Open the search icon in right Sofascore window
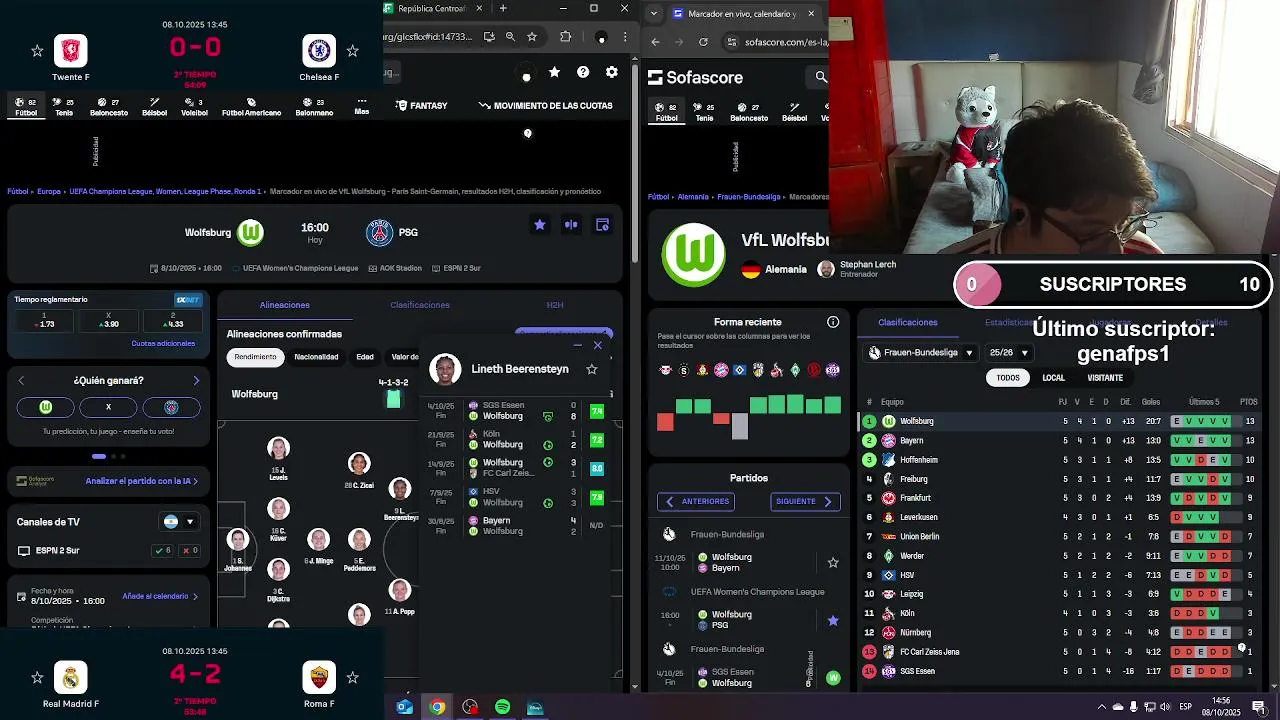This screenshot has height=720, width=1280. pyautogui.click(x=821, y=77)
